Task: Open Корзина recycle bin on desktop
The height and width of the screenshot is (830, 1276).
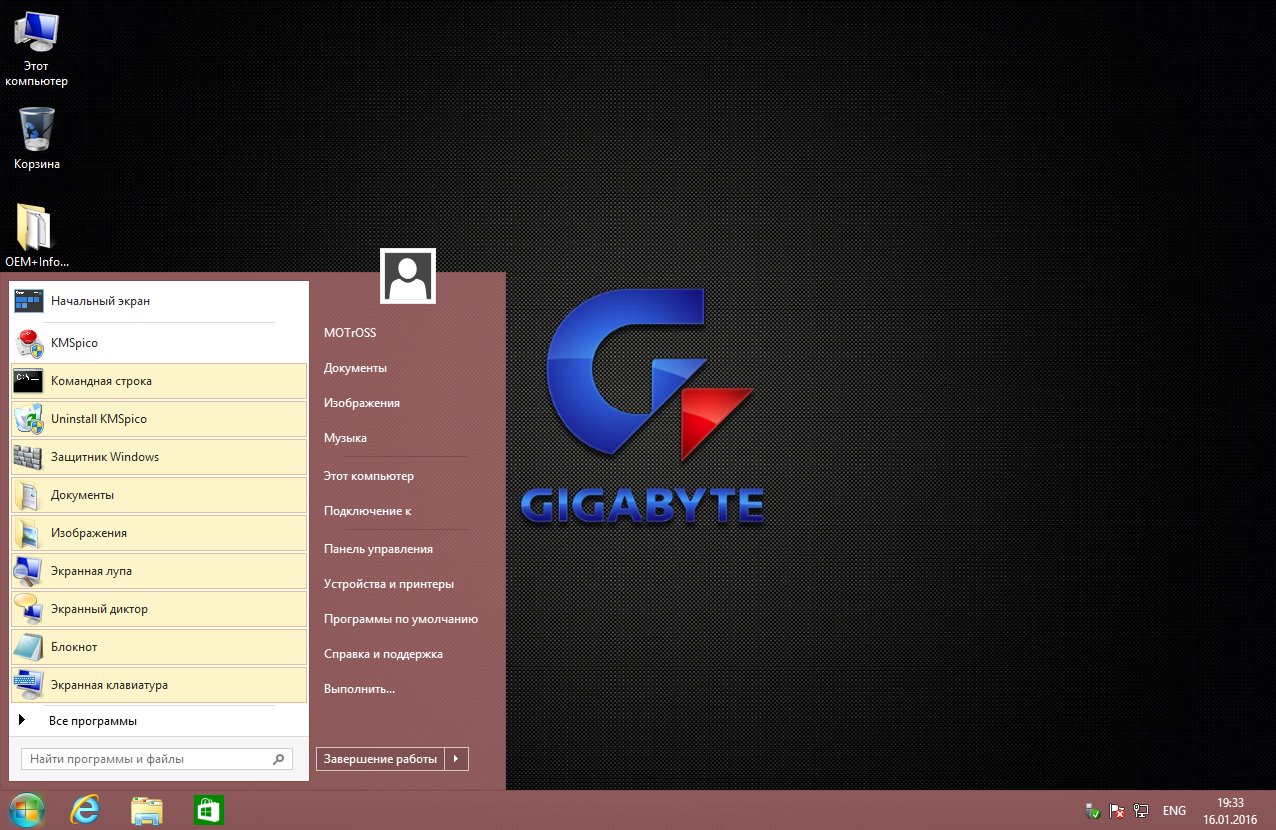Action: coord(37,138)
